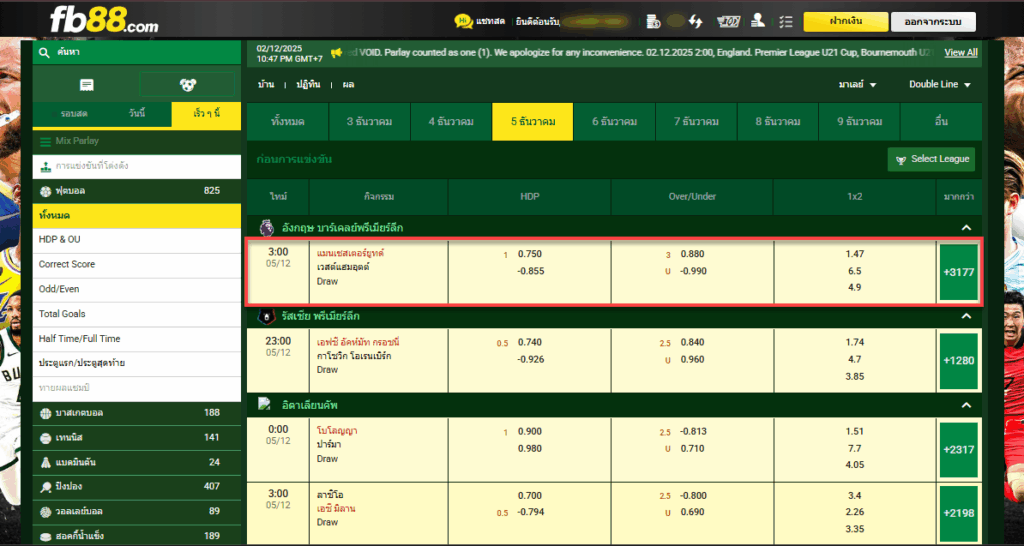Expand +3177 markets for Manchester United match
The width and height of the screenshot is (1024, 546).
coord(959,272)
